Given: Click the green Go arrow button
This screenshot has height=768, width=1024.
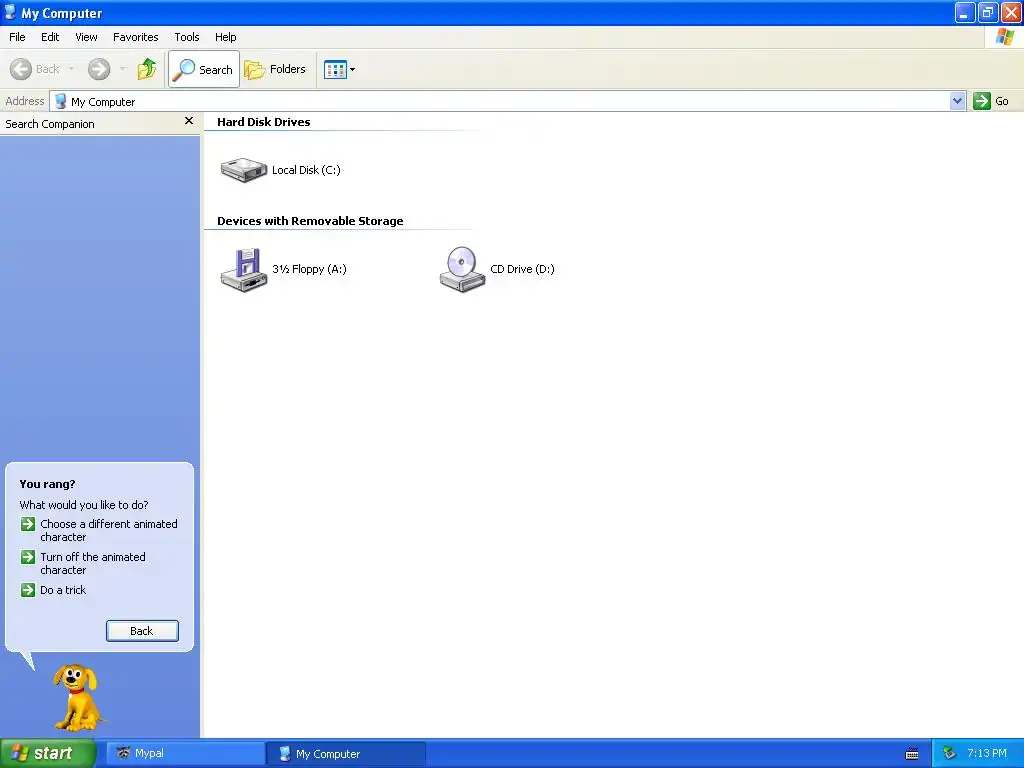Looking at the screenshot, I should [982, 101].
